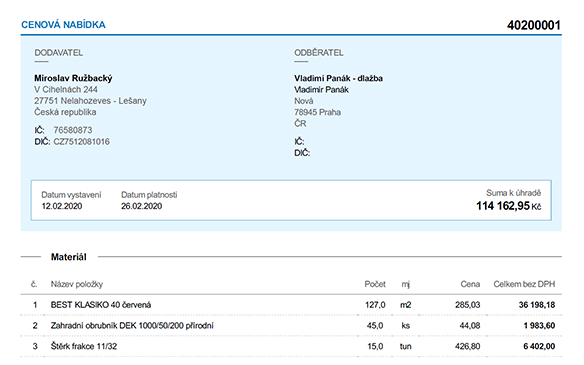Click unit price 44,08
Viewport: 584px width, 365px height.
[x=470, y=326]
